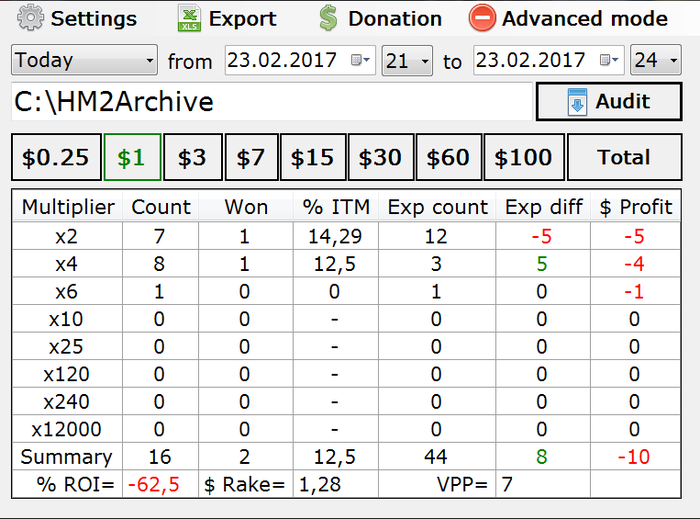Image resolution: width=700 pixels, height=519 pixels.
Task: Click the Settings label
Action: pos(94,19)
